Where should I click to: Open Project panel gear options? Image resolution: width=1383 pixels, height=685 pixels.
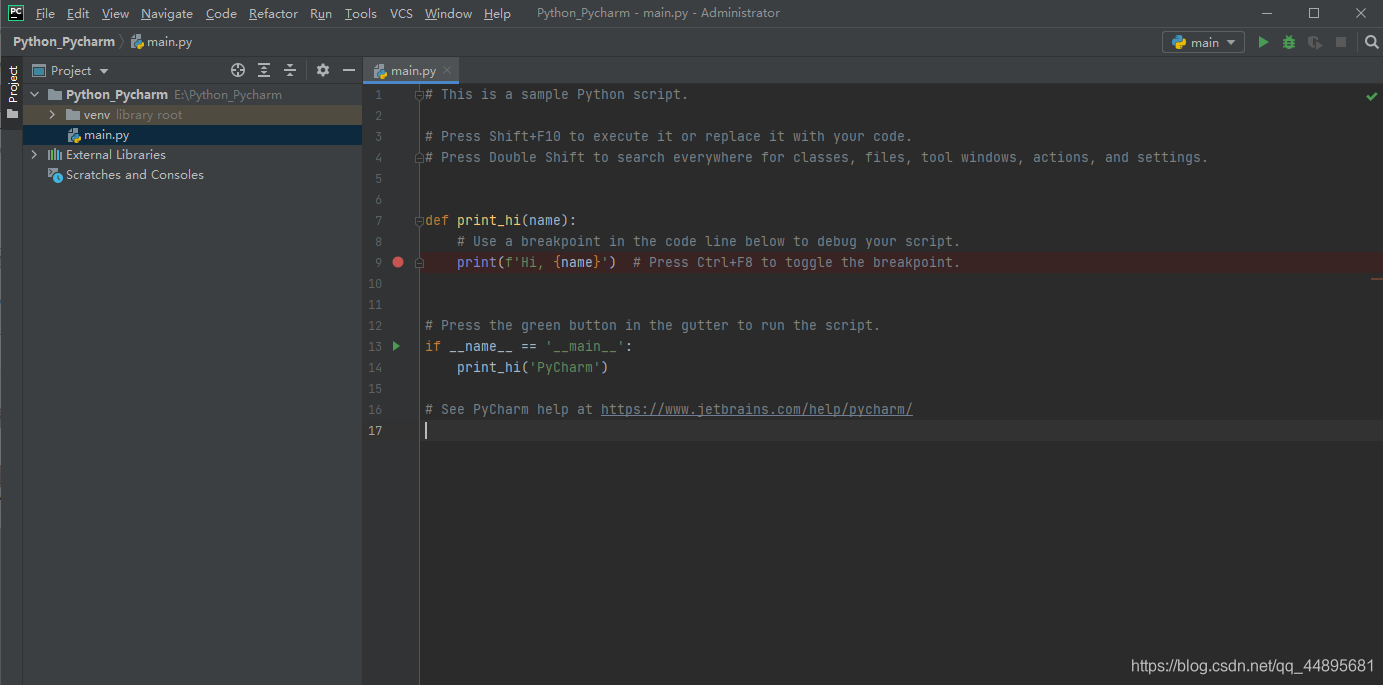point(322,70)
